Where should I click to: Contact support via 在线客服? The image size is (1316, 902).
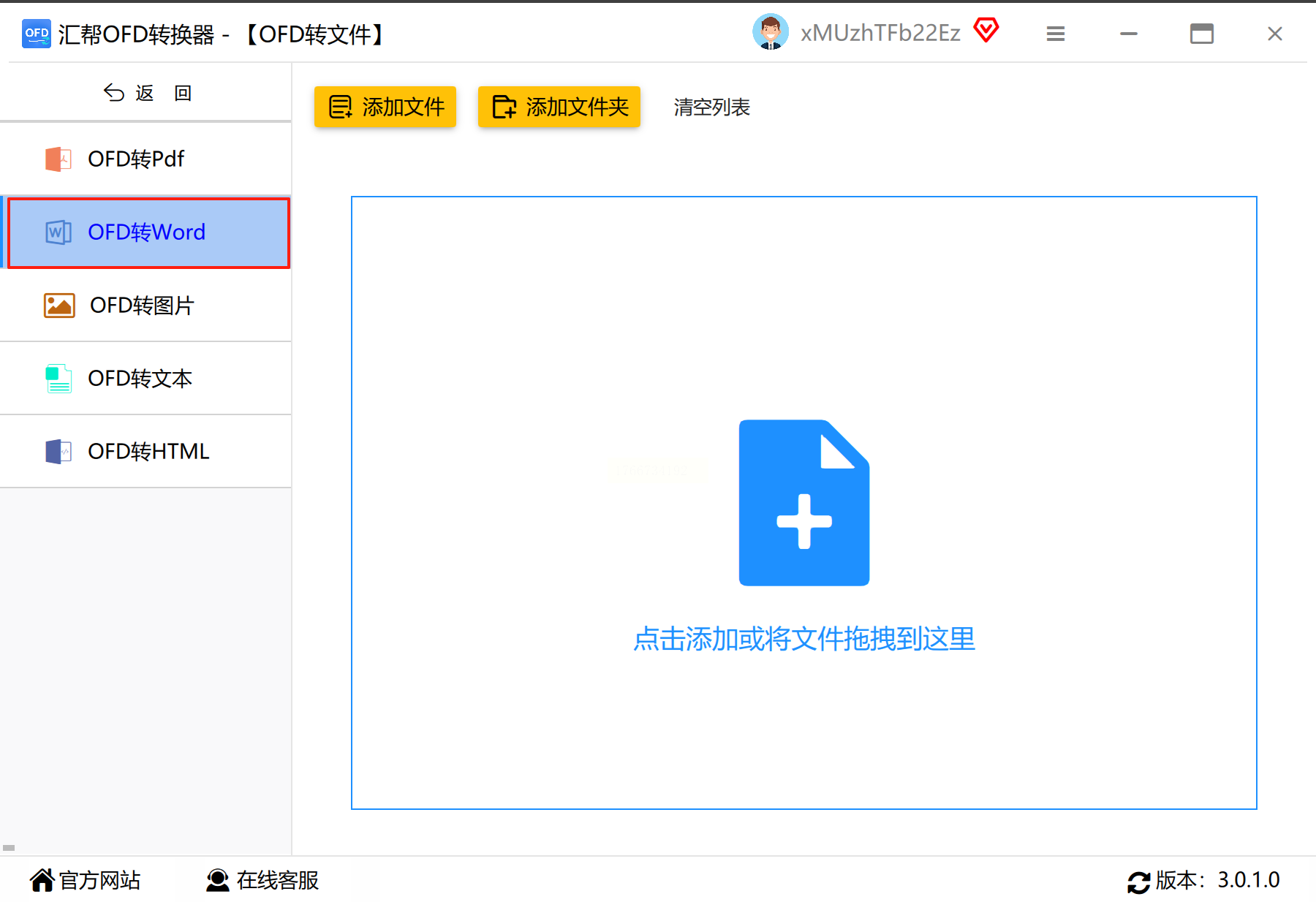point(262,880)
